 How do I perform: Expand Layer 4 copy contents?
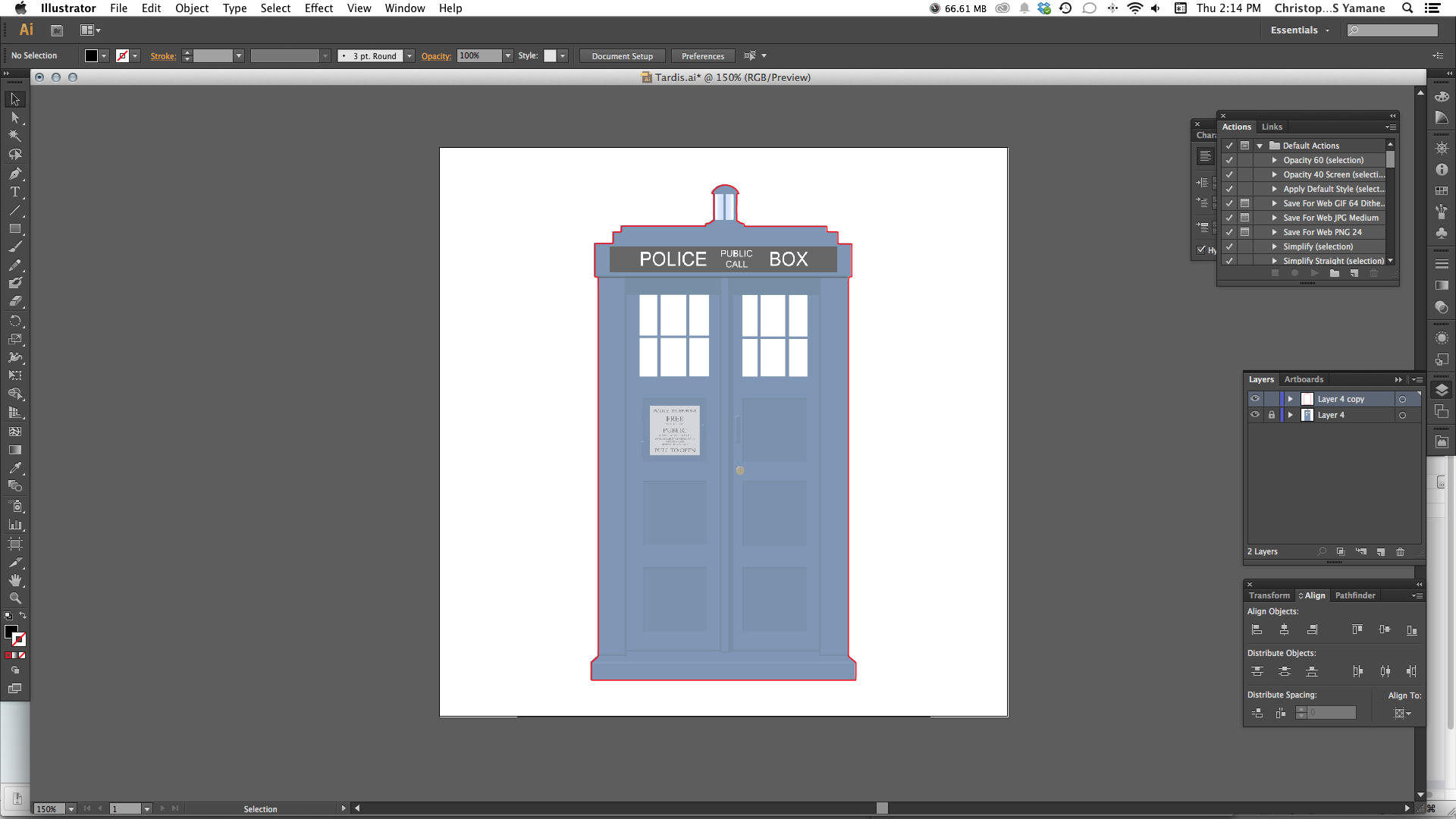(x=1290, y=399)
